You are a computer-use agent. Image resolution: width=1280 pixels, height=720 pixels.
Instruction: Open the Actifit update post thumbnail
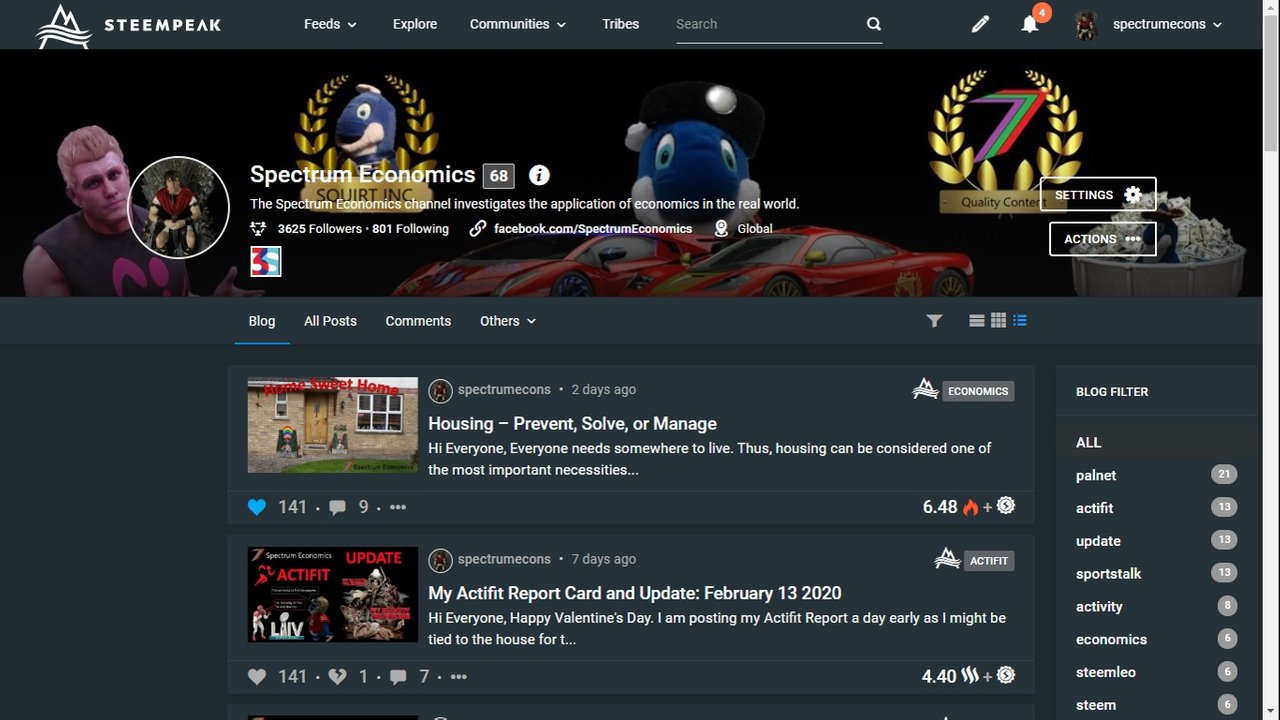pyautogui.click(x=333, y=594)
